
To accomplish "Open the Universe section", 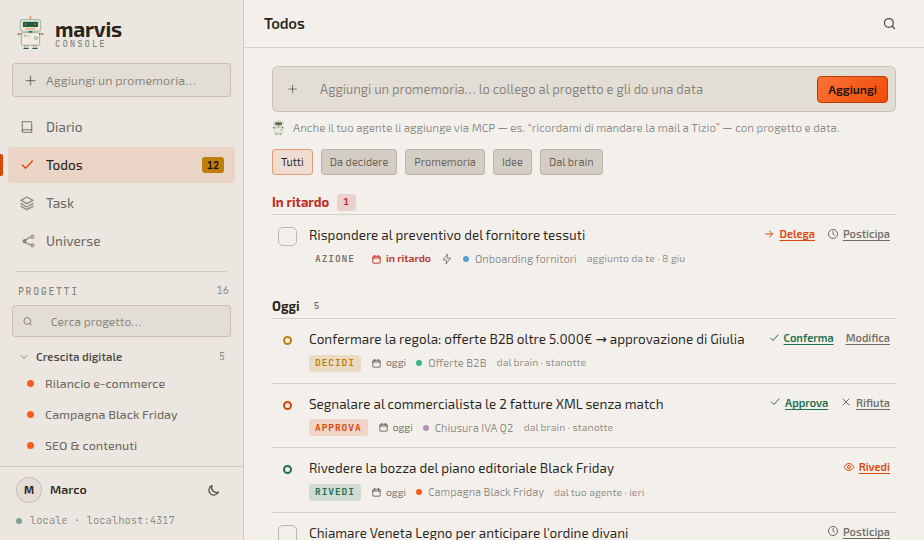I will coord(121,241).
